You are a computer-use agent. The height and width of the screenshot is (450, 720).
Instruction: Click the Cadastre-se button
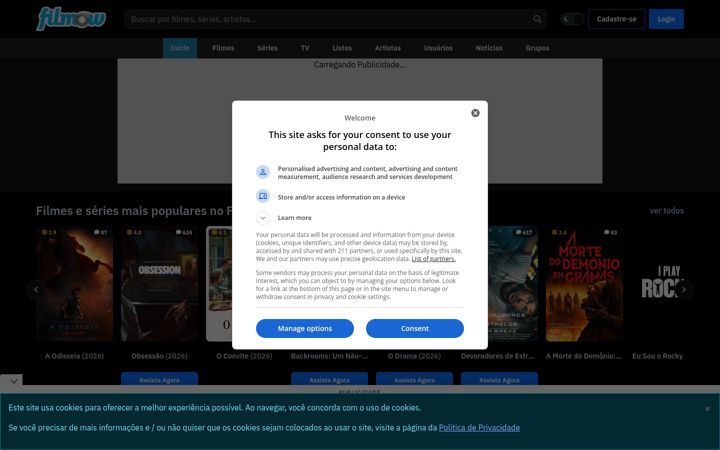click(616, 19)
